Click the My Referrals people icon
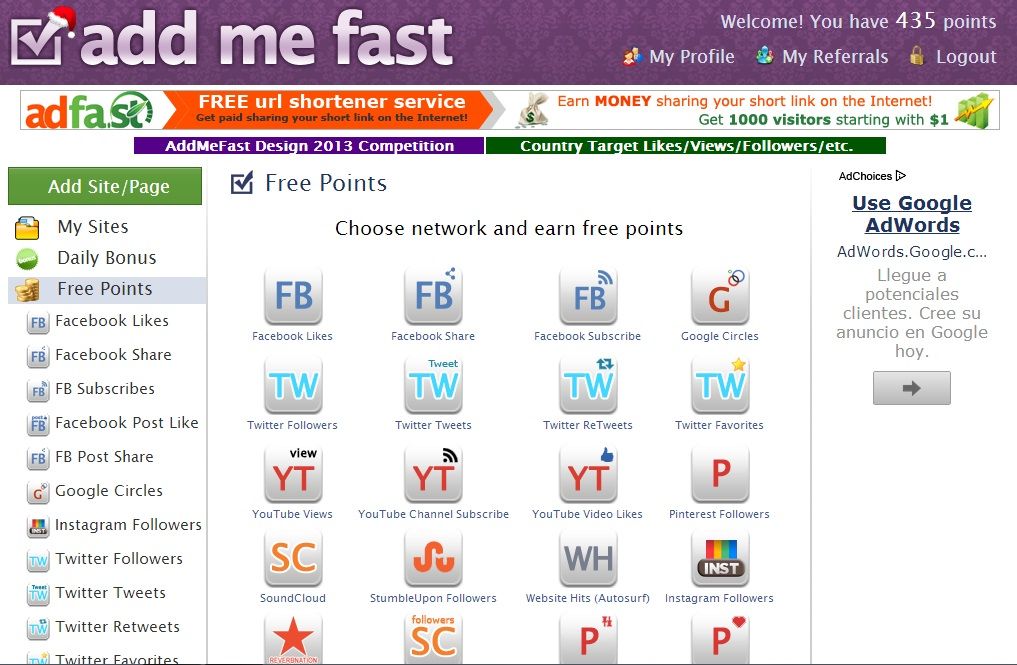 coord(765,56)
